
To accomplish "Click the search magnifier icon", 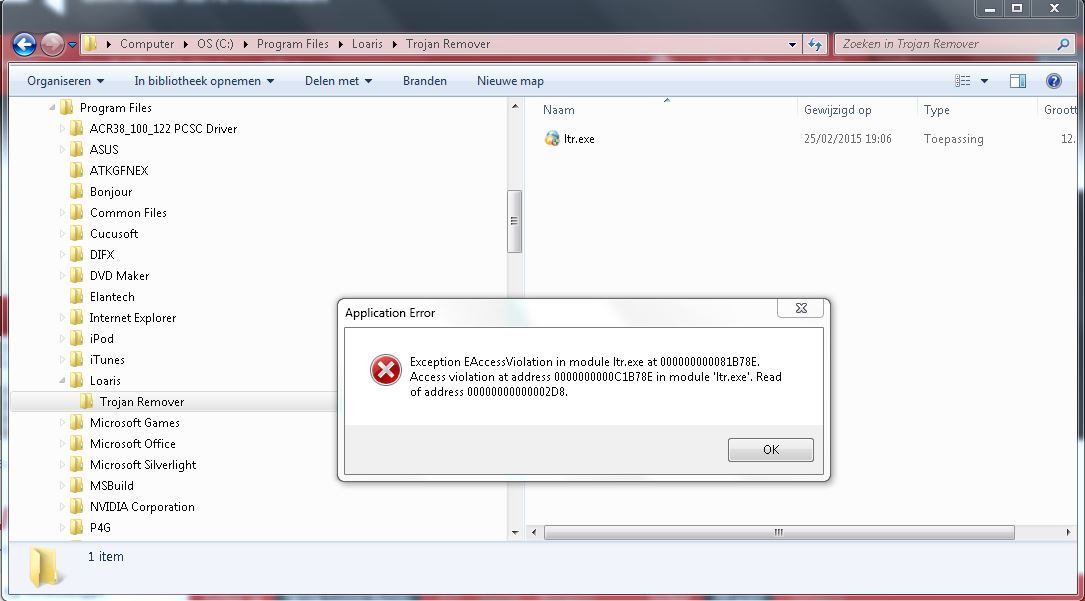I will click(x=1063, y=44).
